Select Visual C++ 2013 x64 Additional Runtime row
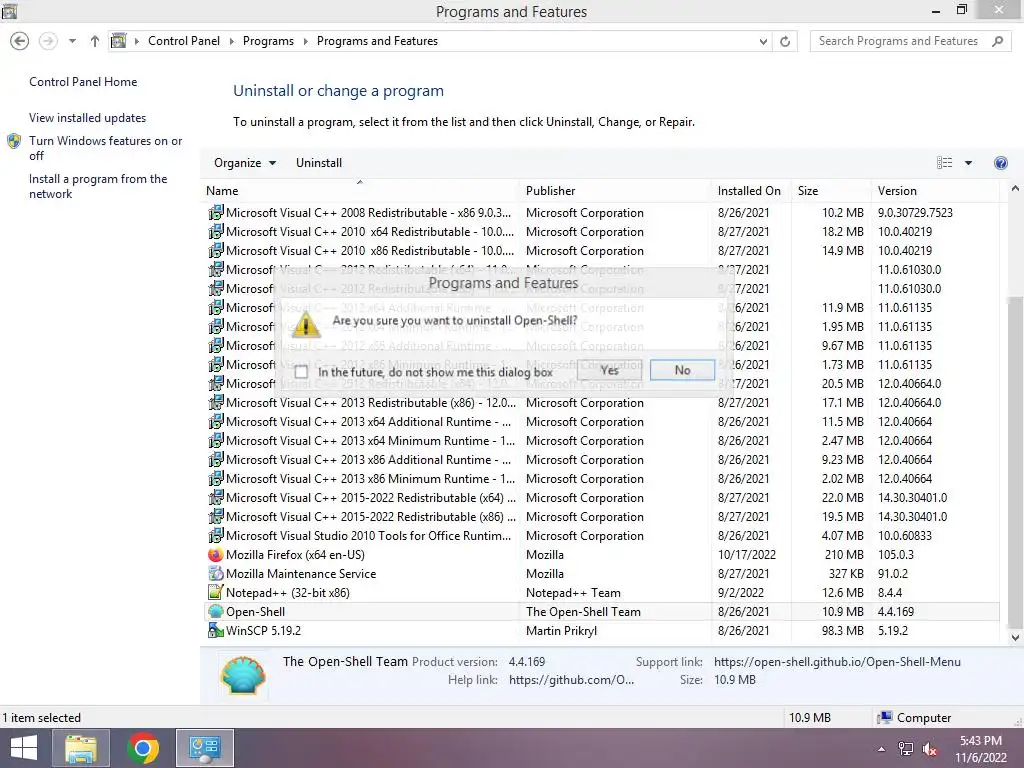 [601, 422]
